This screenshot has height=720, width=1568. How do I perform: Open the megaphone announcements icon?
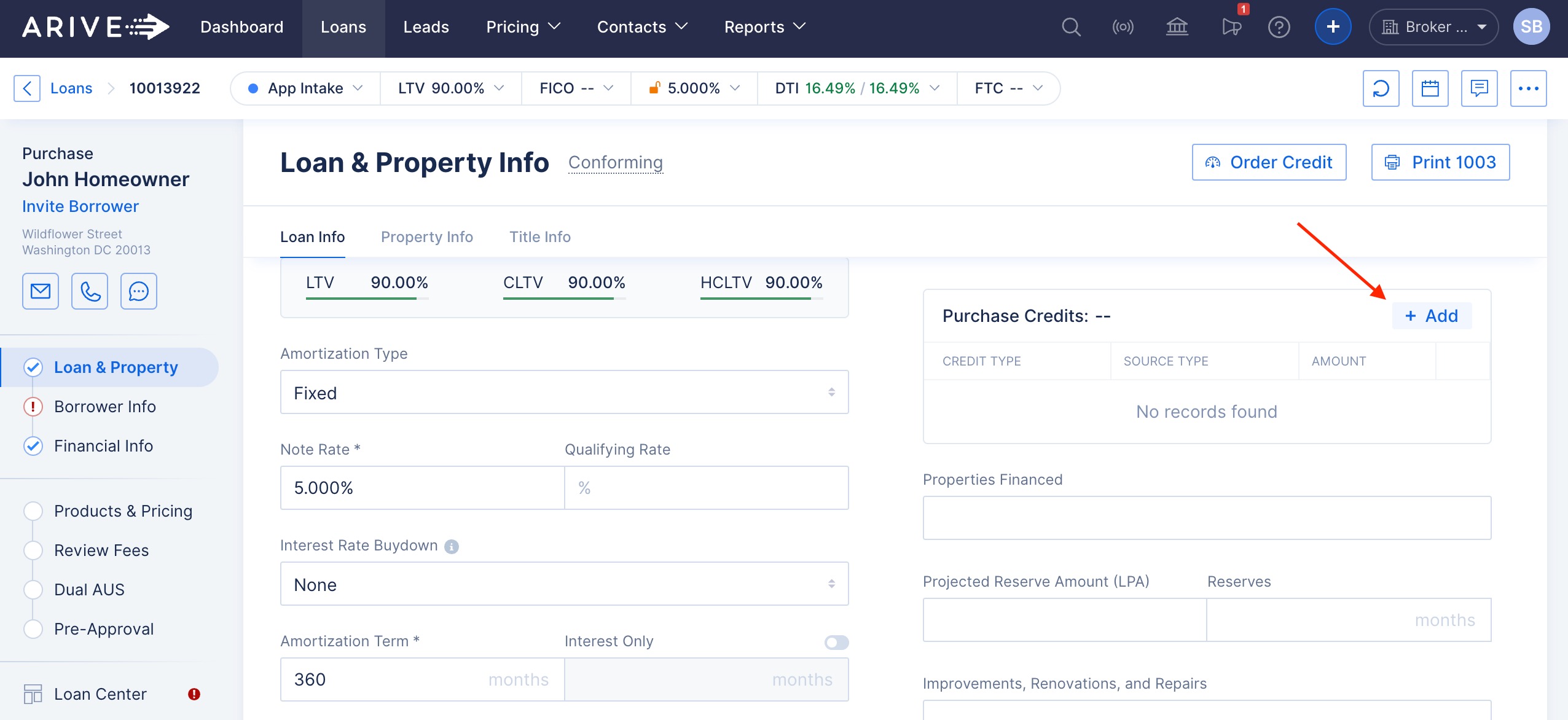[1231, 27]
